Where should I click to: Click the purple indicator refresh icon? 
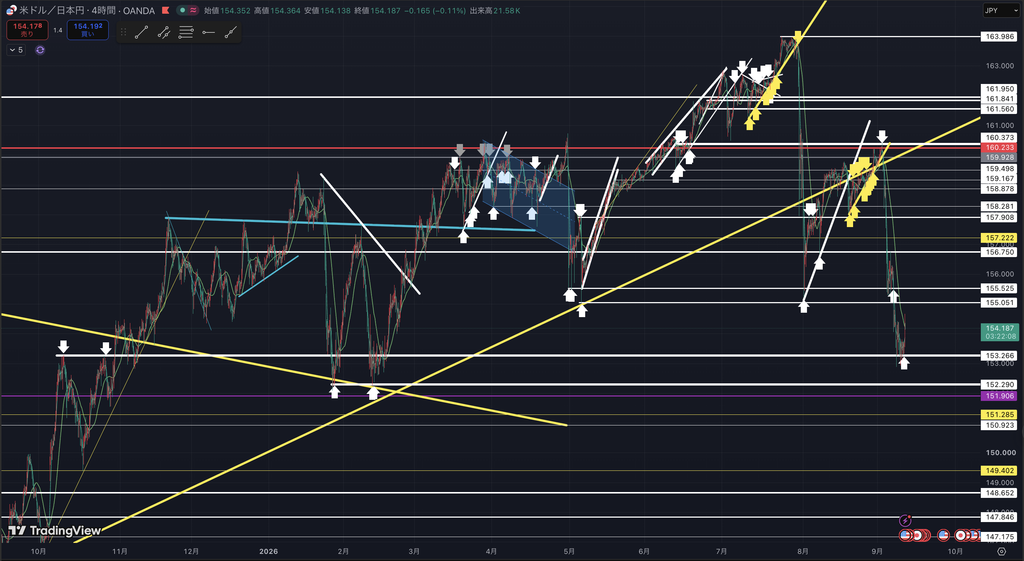click(40, 50)
